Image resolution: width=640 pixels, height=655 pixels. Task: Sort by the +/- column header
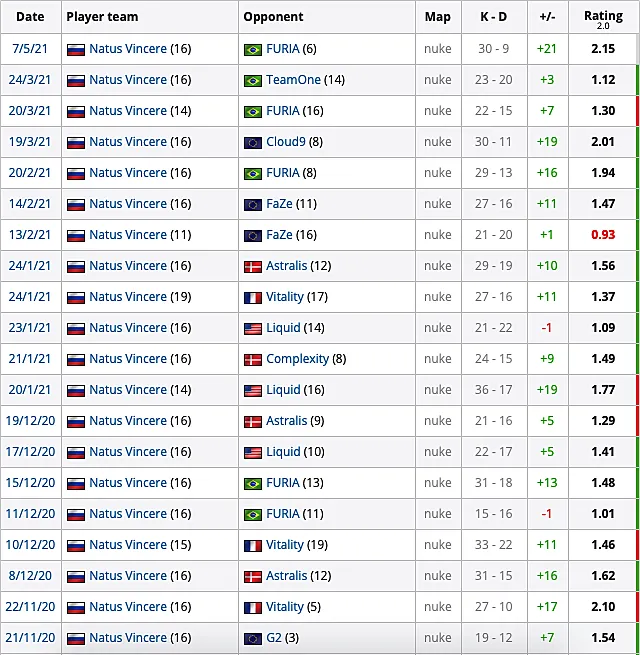coord(547,17)
